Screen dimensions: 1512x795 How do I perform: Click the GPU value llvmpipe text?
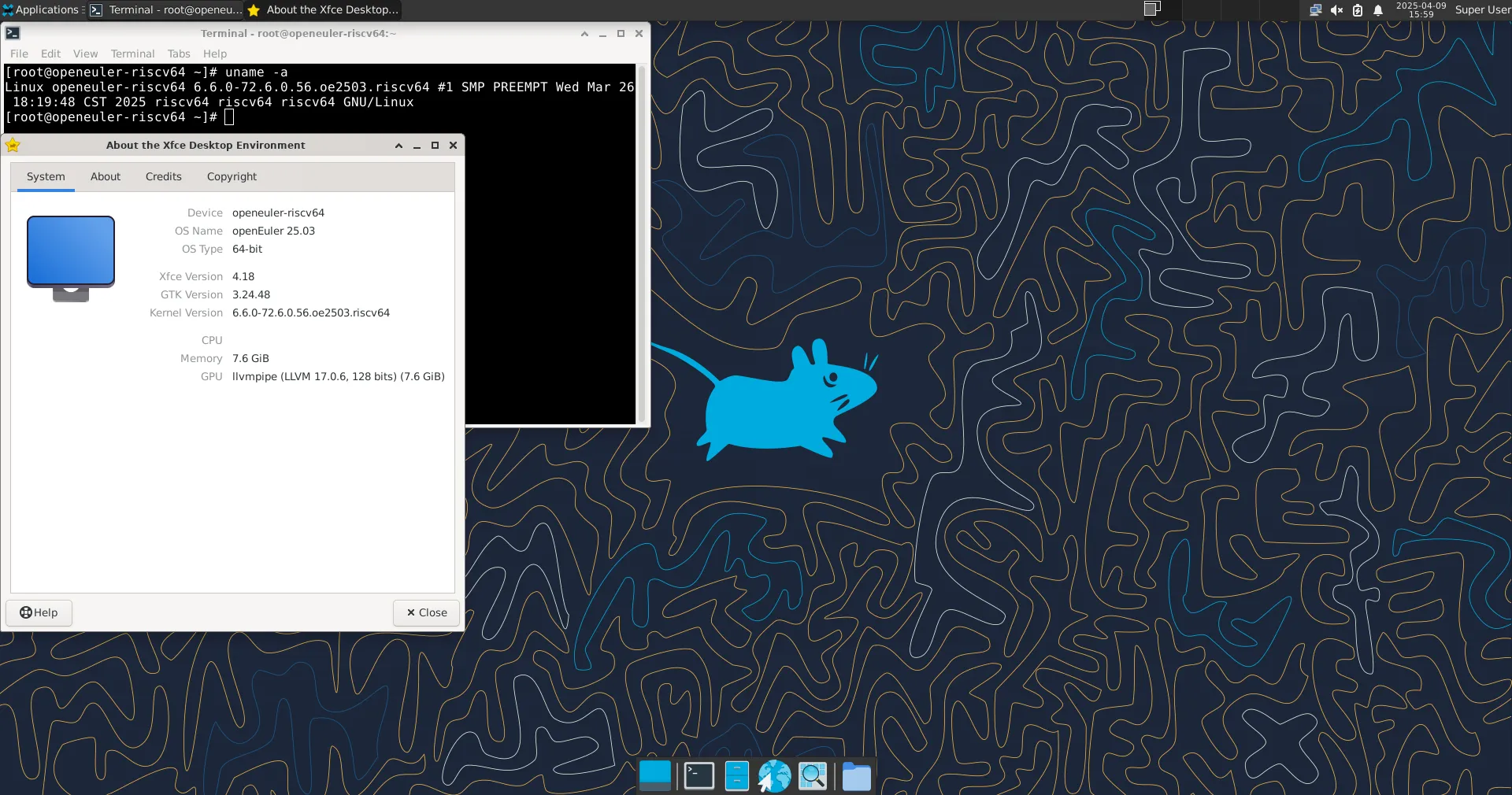click(339, 376)
